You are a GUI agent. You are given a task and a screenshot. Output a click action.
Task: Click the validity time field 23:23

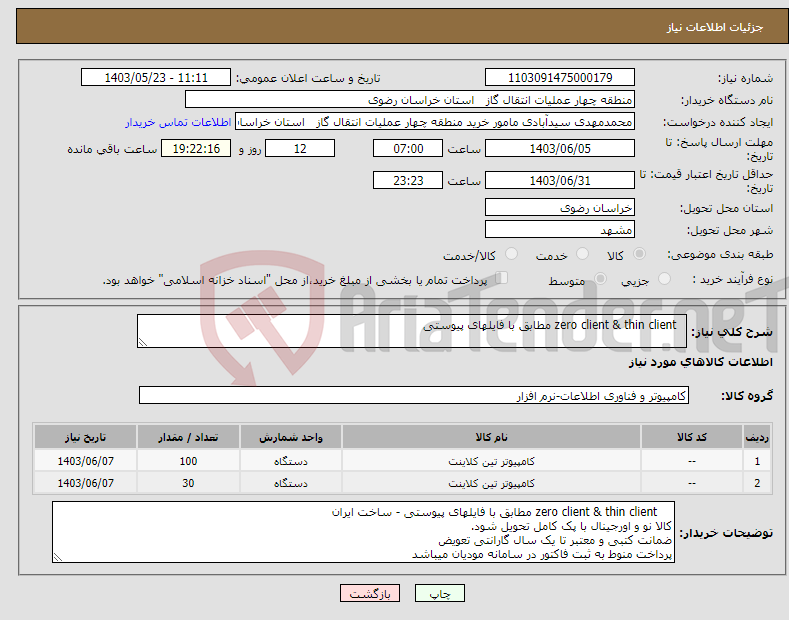408,180
